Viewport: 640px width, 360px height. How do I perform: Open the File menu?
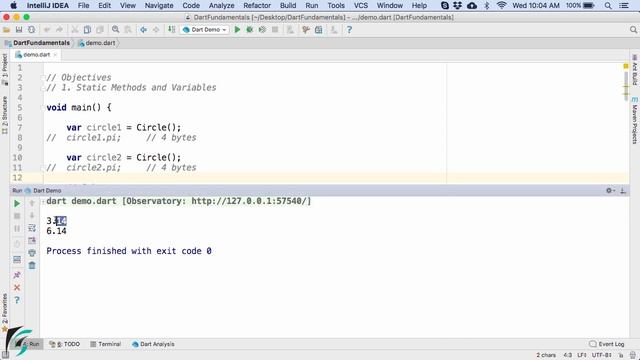[x=83, y=5]
